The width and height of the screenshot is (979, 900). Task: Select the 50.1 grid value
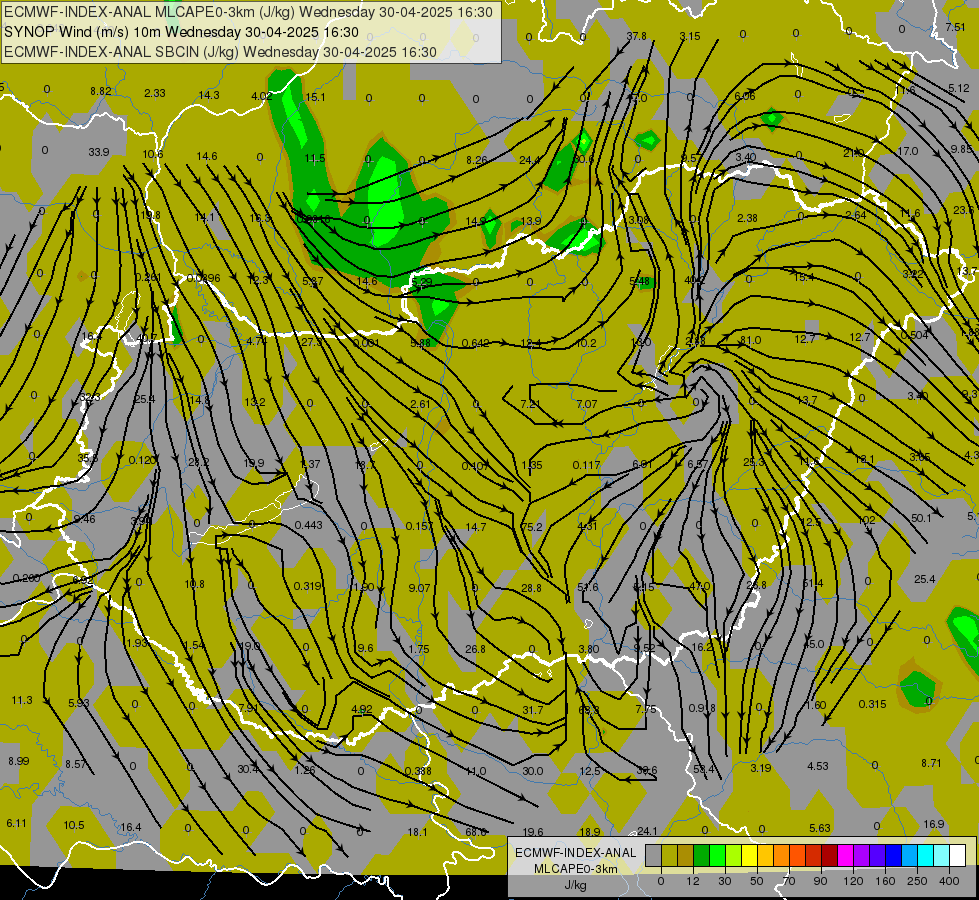pos(921,518)
